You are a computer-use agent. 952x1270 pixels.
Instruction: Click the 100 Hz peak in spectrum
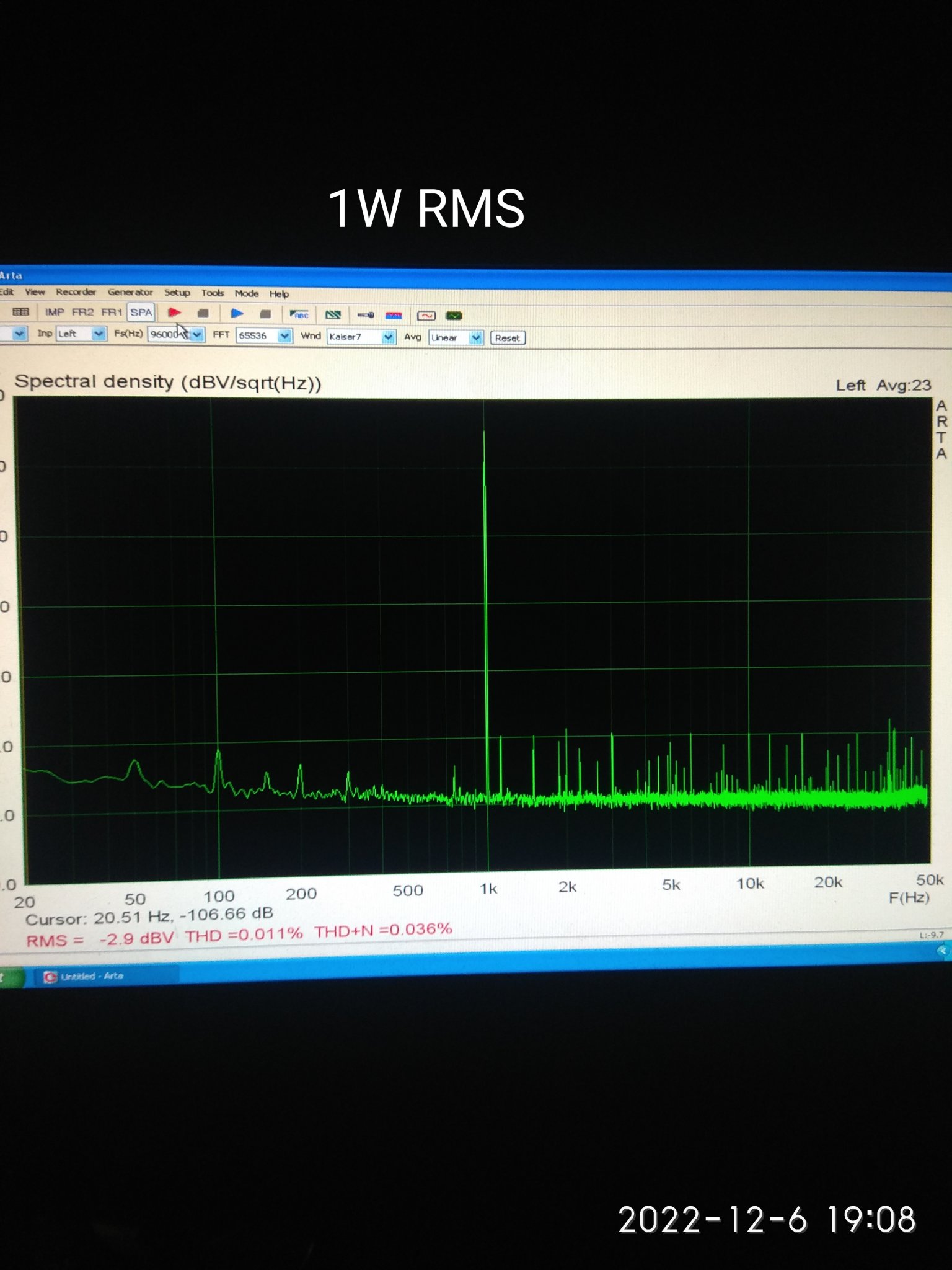[x=218, y=753]
